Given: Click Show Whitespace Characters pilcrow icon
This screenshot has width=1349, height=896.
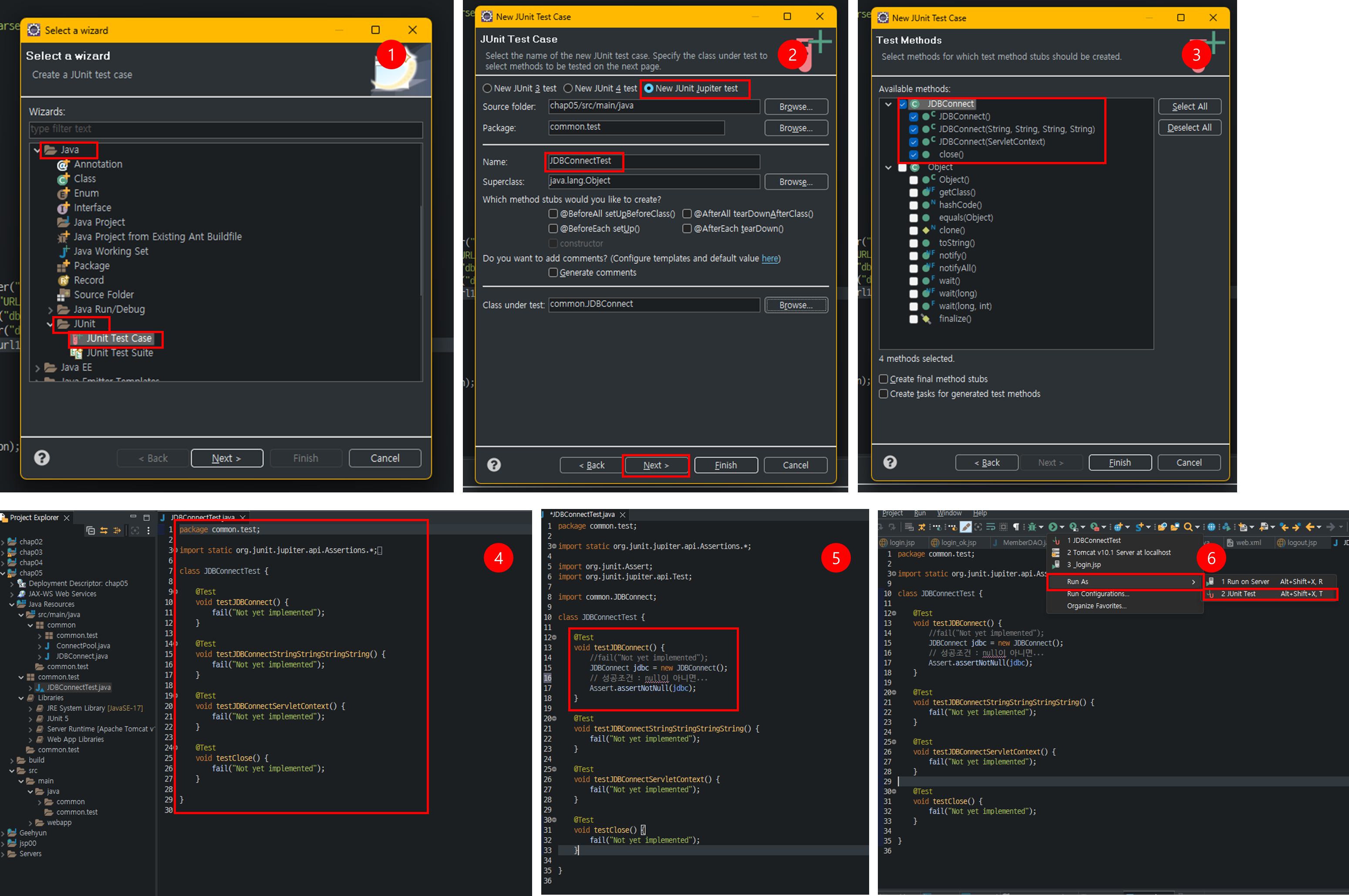Looking at the screenshot, I should coord(1016,527).
